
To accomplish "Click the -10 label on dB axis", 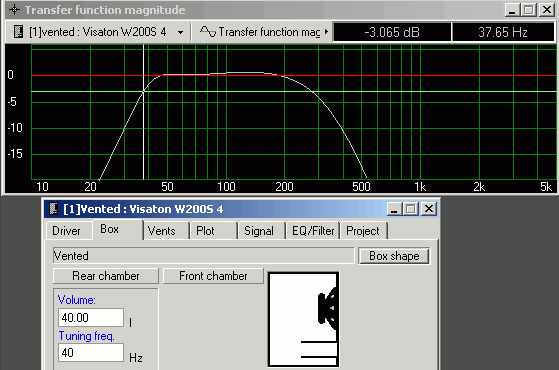I will 15,128.
